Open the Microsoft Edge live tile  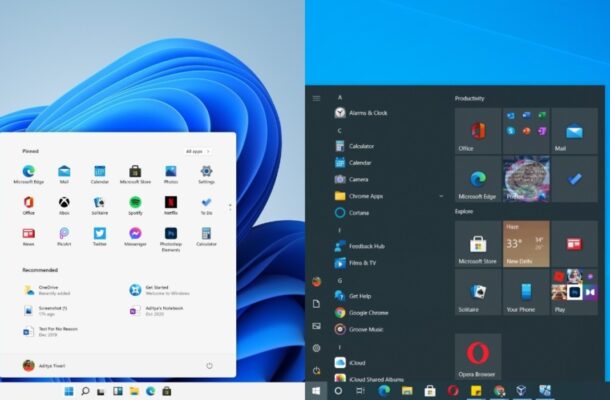478,179
